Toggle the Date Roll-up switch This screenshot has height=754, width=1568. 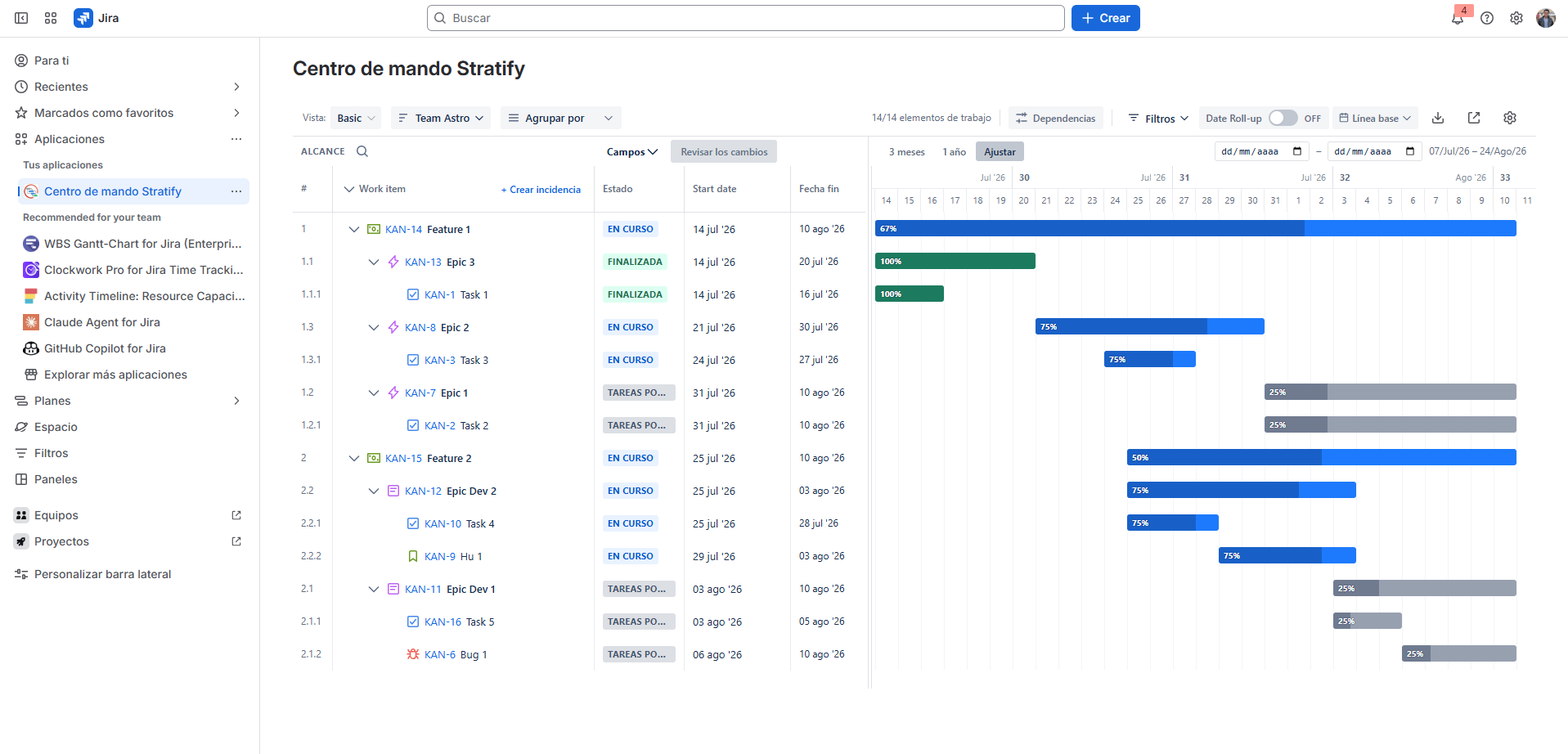[x=1283, y=118]
